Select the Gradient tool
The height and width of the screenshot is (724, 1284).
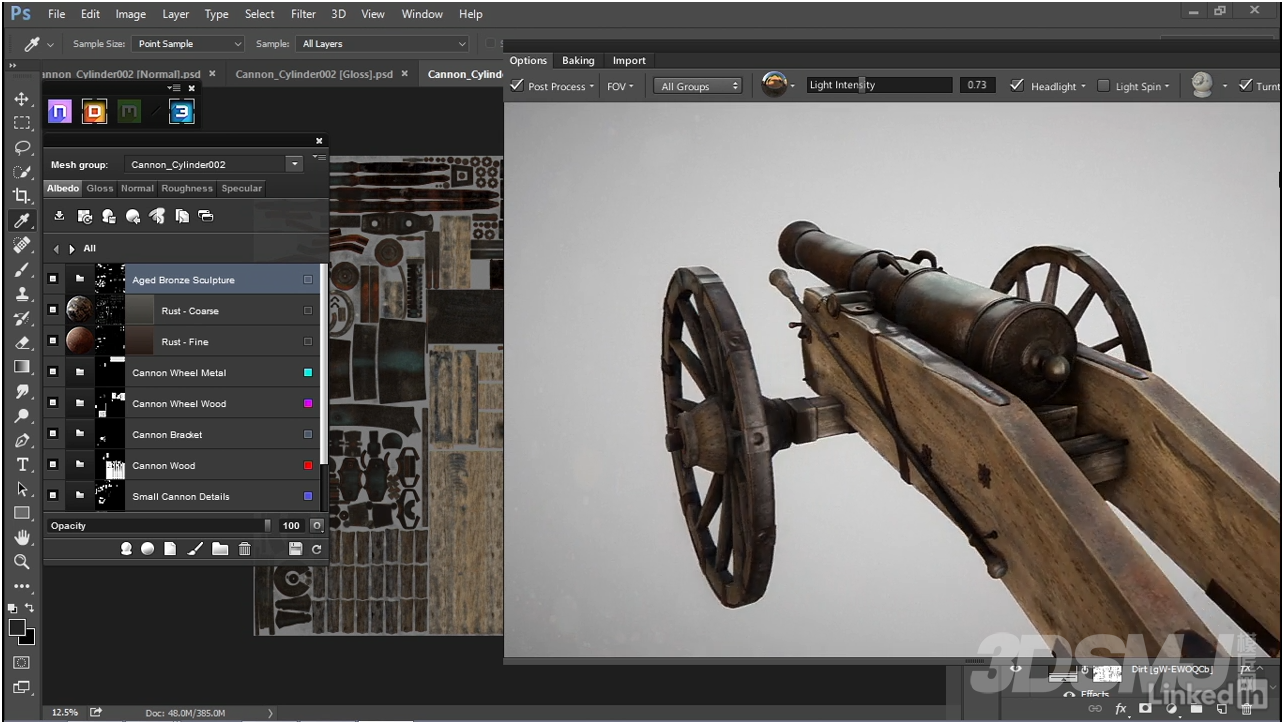pyautogui.click(x=21, y=367)
